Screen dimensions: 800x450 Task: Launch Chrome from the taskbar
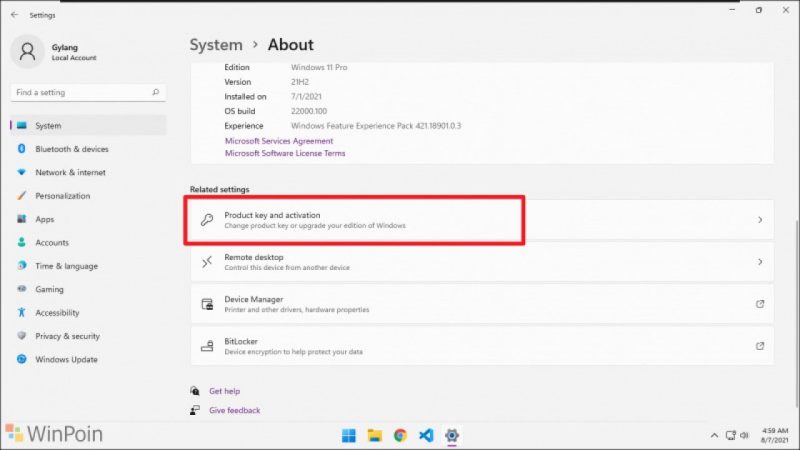click(x=401, y=435)
